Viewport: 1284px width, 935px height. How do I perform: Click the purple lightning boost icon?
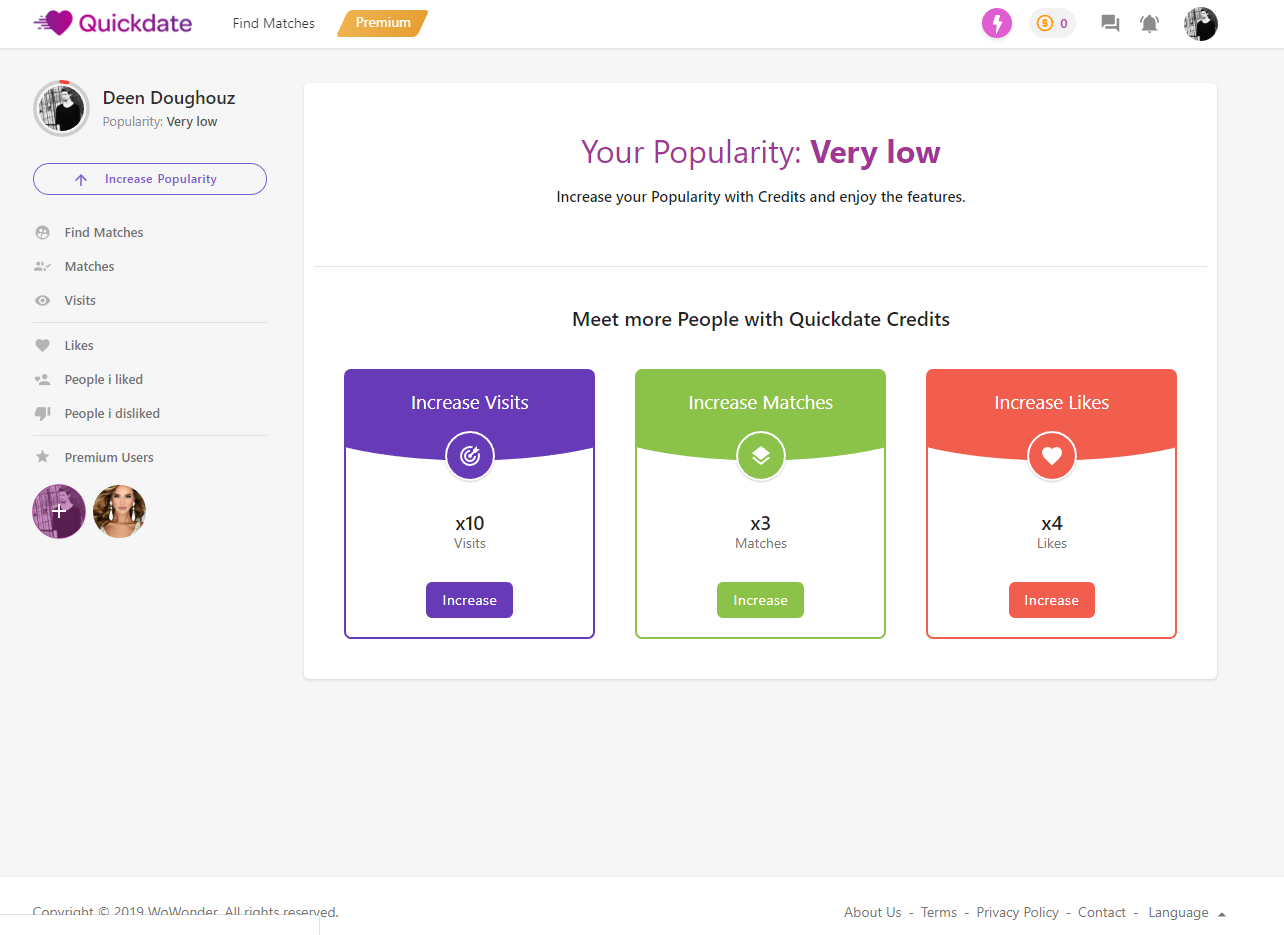tap(996, 23)
